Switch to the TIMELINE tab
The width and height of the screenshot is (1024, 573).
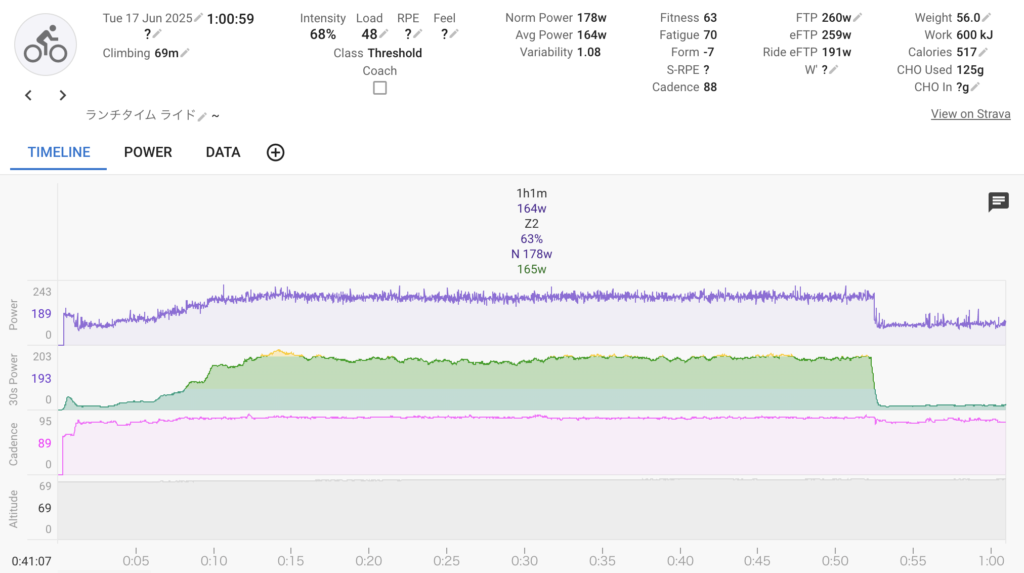[x=59, y=152]
